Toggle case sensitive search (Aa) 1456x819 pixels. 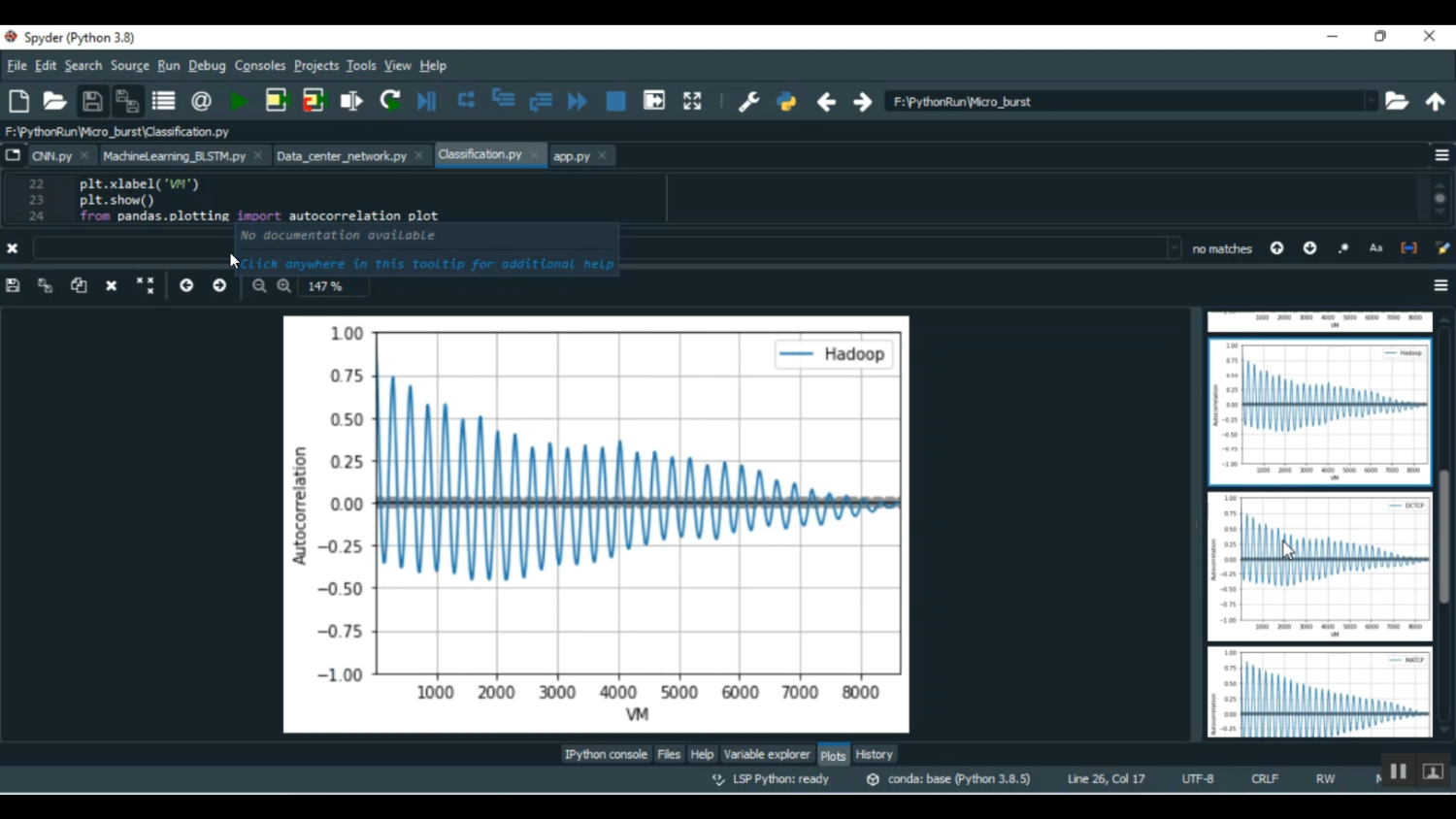pos(1375,248)
